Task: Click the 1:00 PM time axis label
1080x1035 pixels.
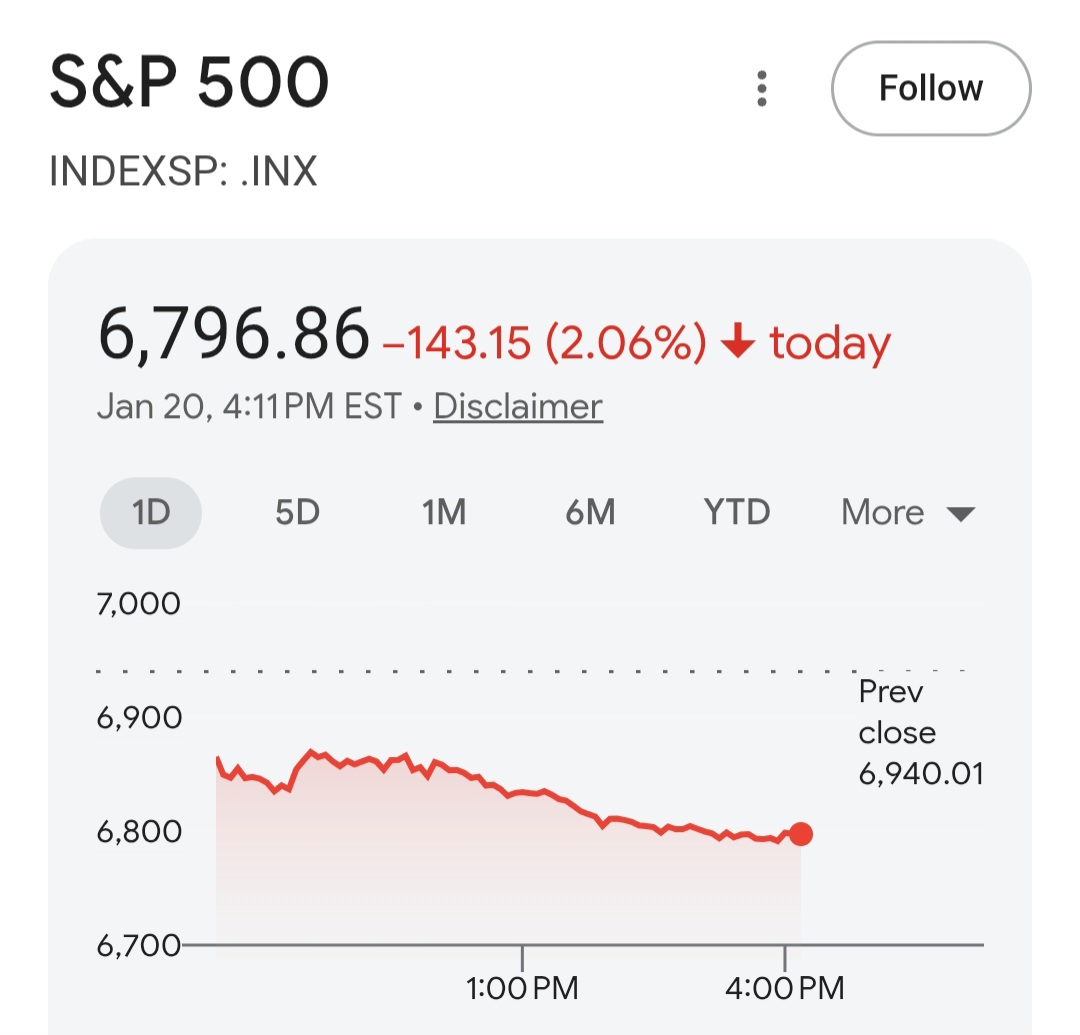Action: [x=522, y=989]
